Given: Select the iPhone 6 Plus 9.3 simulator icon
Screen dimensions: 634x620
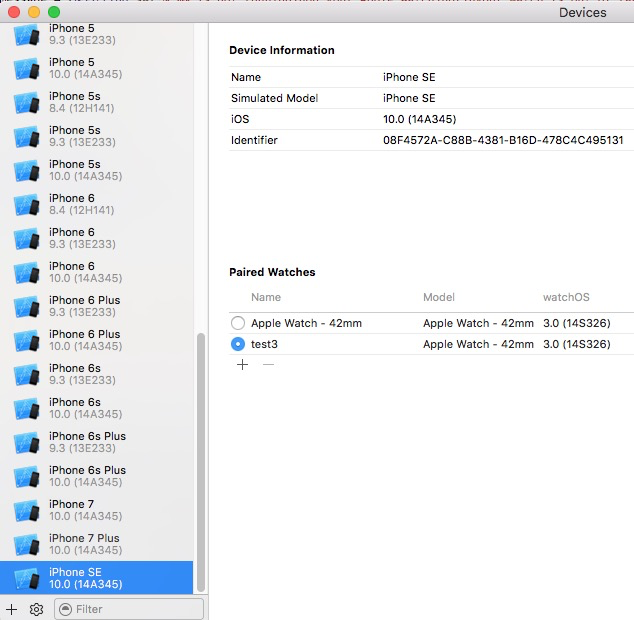Looking at the screenshot, I should point(27,307).
